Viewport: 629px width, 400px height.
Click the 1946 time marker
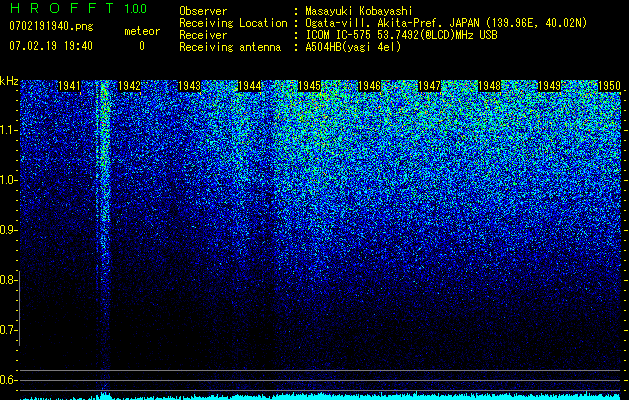[x=369, y=86]
